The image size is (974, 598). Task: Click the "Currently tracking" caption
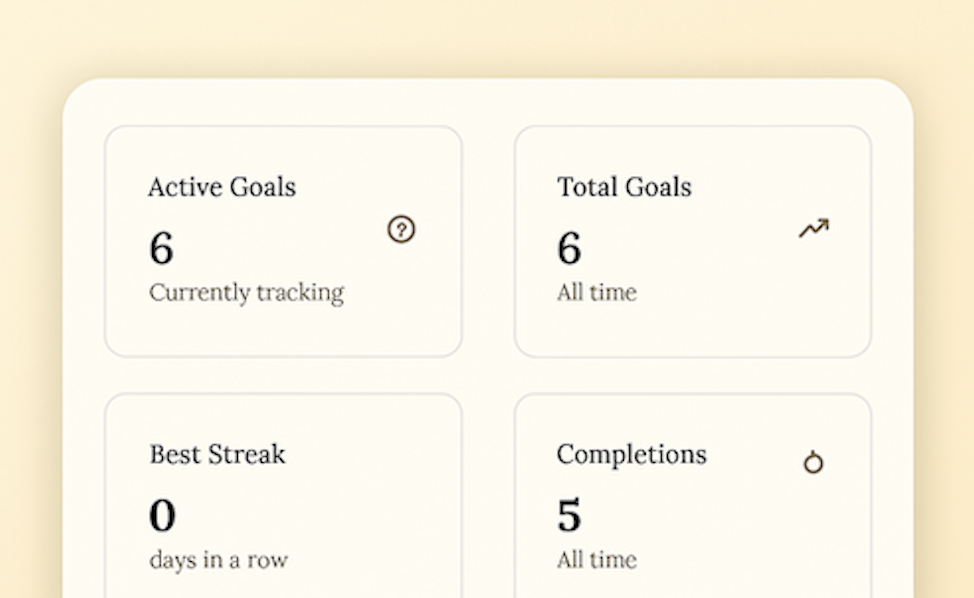tap(246, 293)
